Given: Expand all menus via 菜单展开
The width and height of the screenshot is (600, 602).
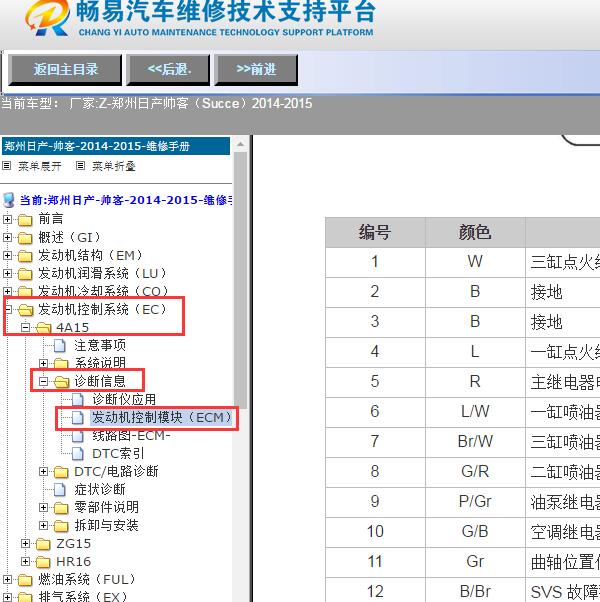Looking at the screenshot, I should tap(40, 166).
